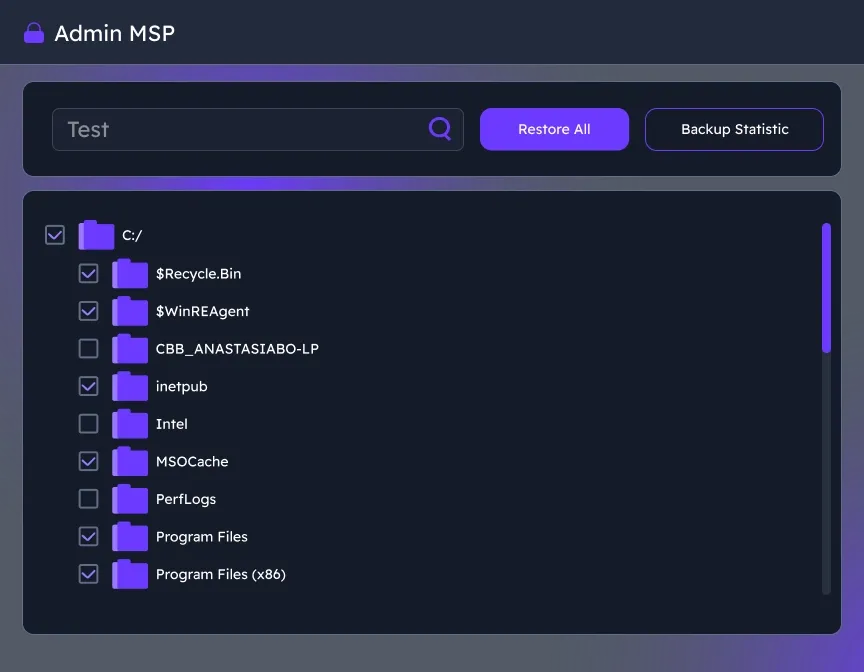Click the C:/ drive folder icon
Image resolution: width=864 pixels, height=672 pixels.
(96, 234)
